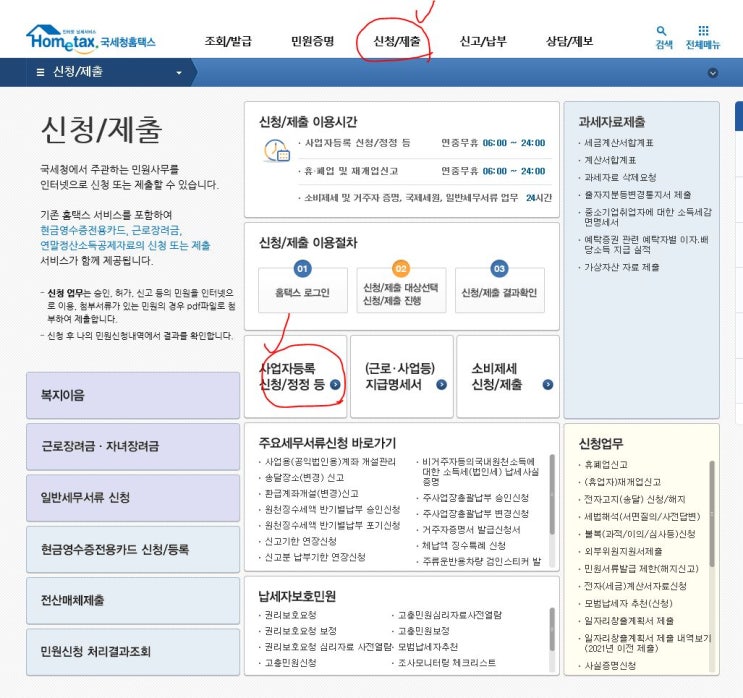The height and width of the screenshot is (698, 743).
Task: Open 전자고지(송달) 신청/해지 link
Action: coord(634,499)
